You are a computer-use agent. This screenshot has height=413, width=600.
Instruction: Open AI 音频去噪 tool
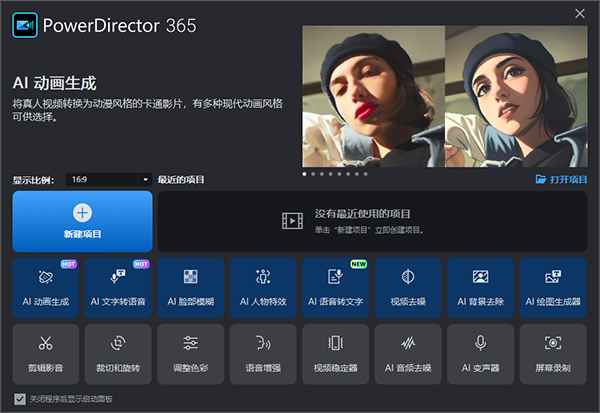pos(408,354)
